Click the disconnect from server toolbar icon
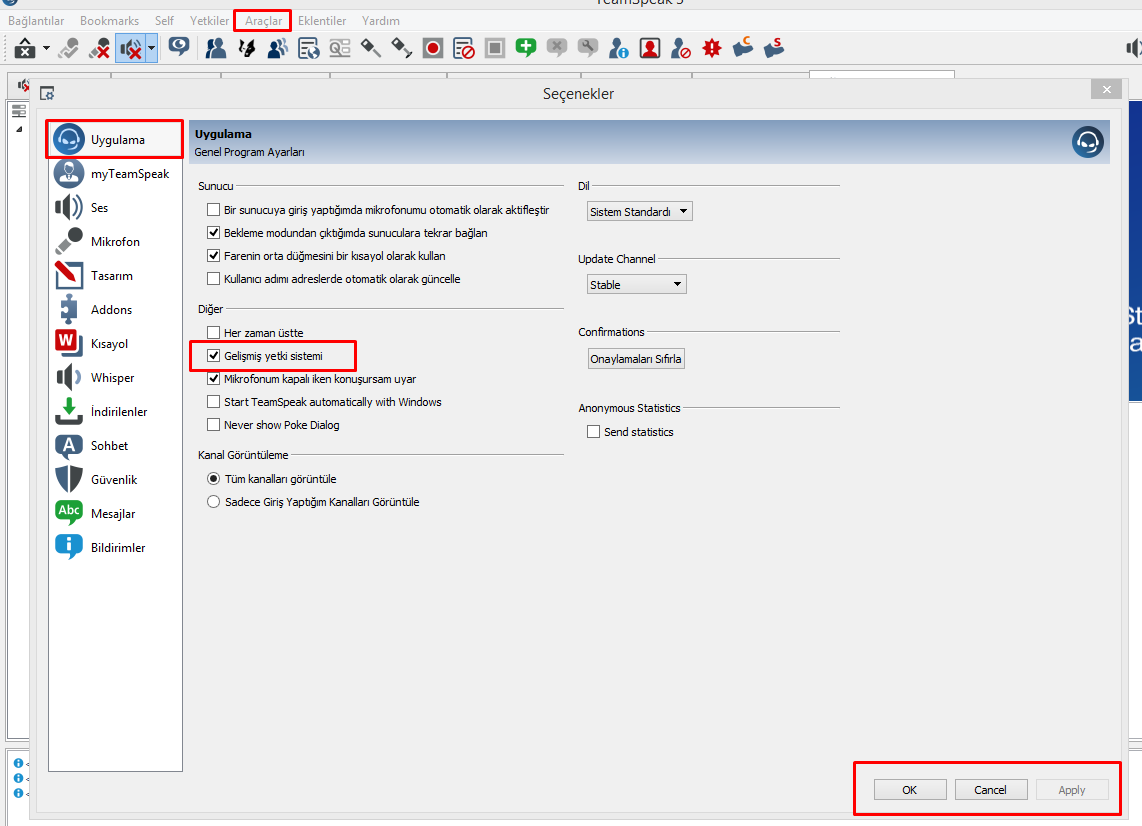This screenshot has width=1142, height=826. coord(25,48)
